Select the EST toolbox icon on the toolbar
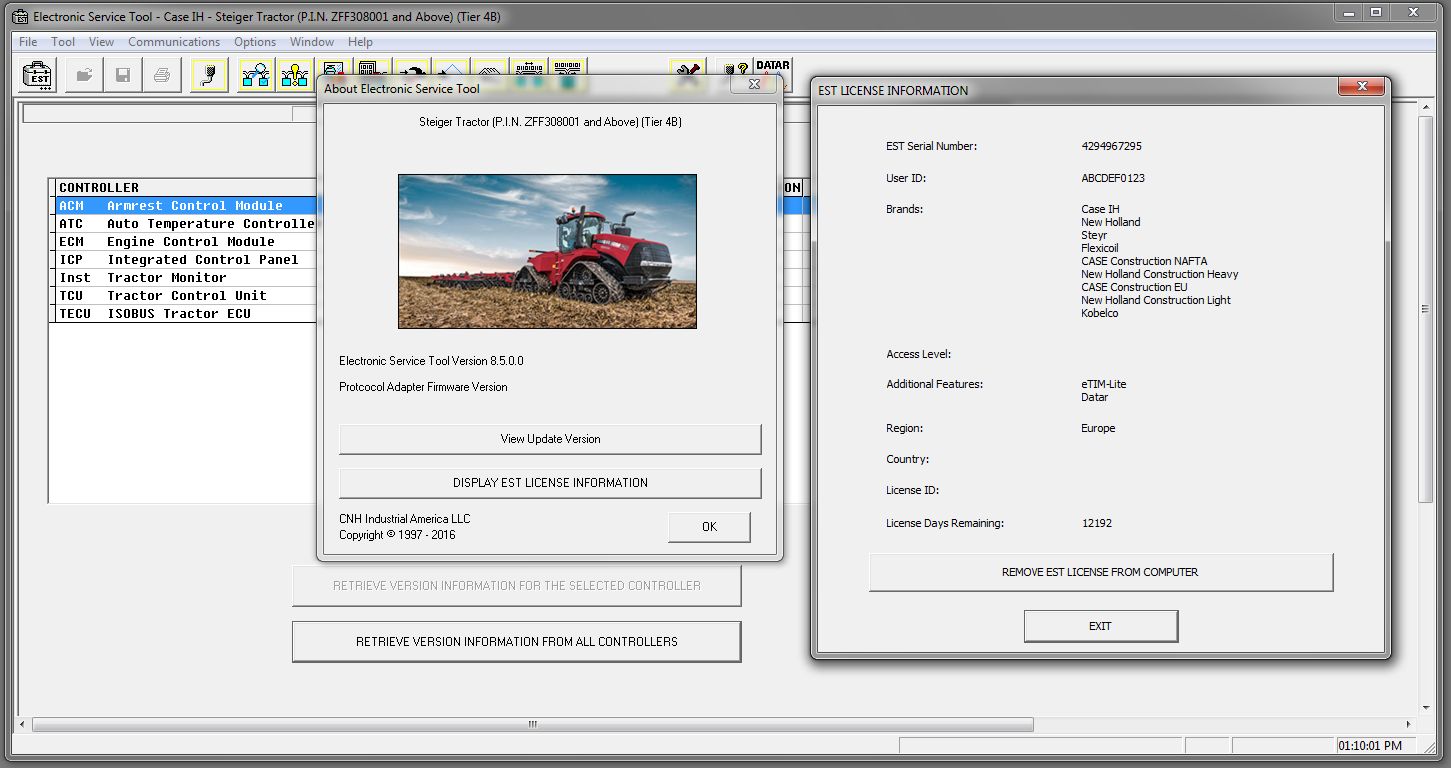The height and width of the screenshot is (768, 1451). point(35,75)
